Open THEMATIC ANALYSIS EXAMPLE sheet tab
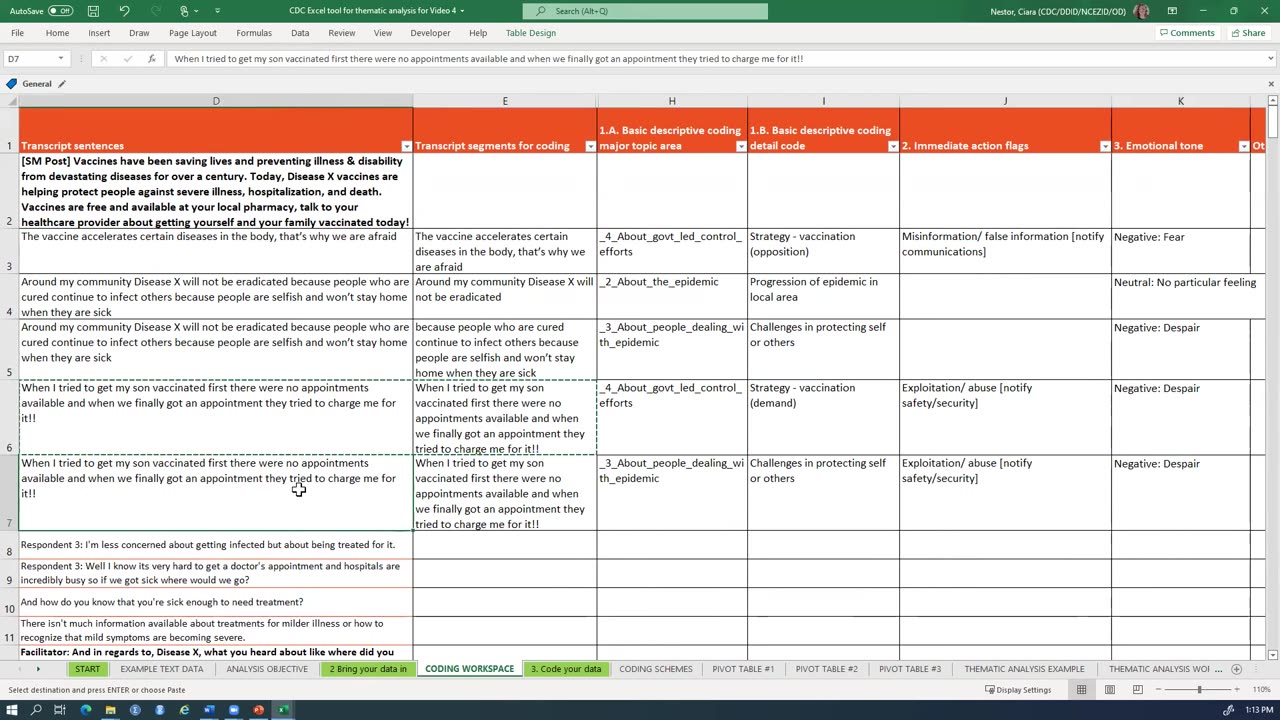This screenshot has height=720, width=1280. pos(1024,669)
